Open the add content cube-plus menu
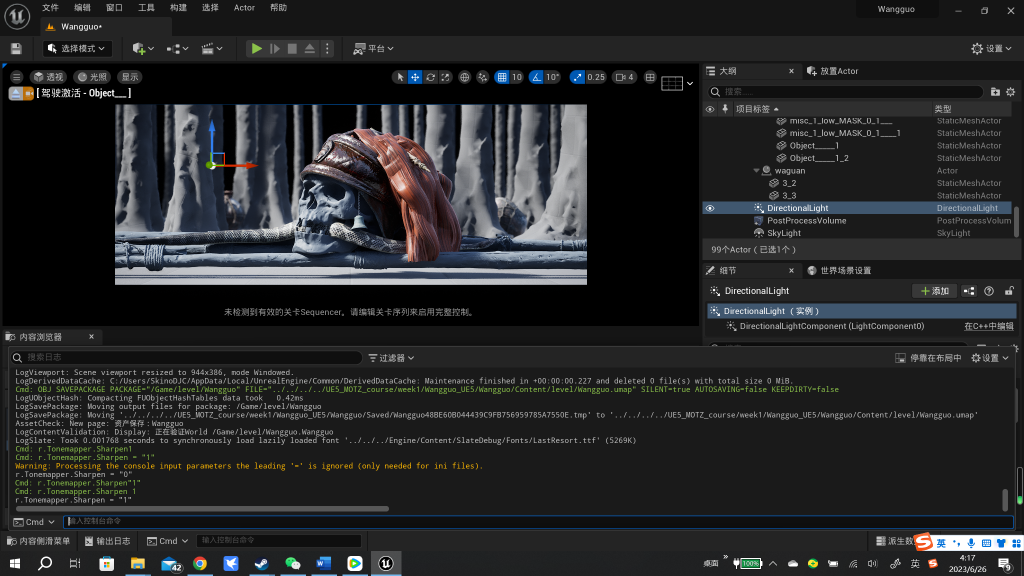Viewport: 1024px width, 576px height. click(142, 48)
